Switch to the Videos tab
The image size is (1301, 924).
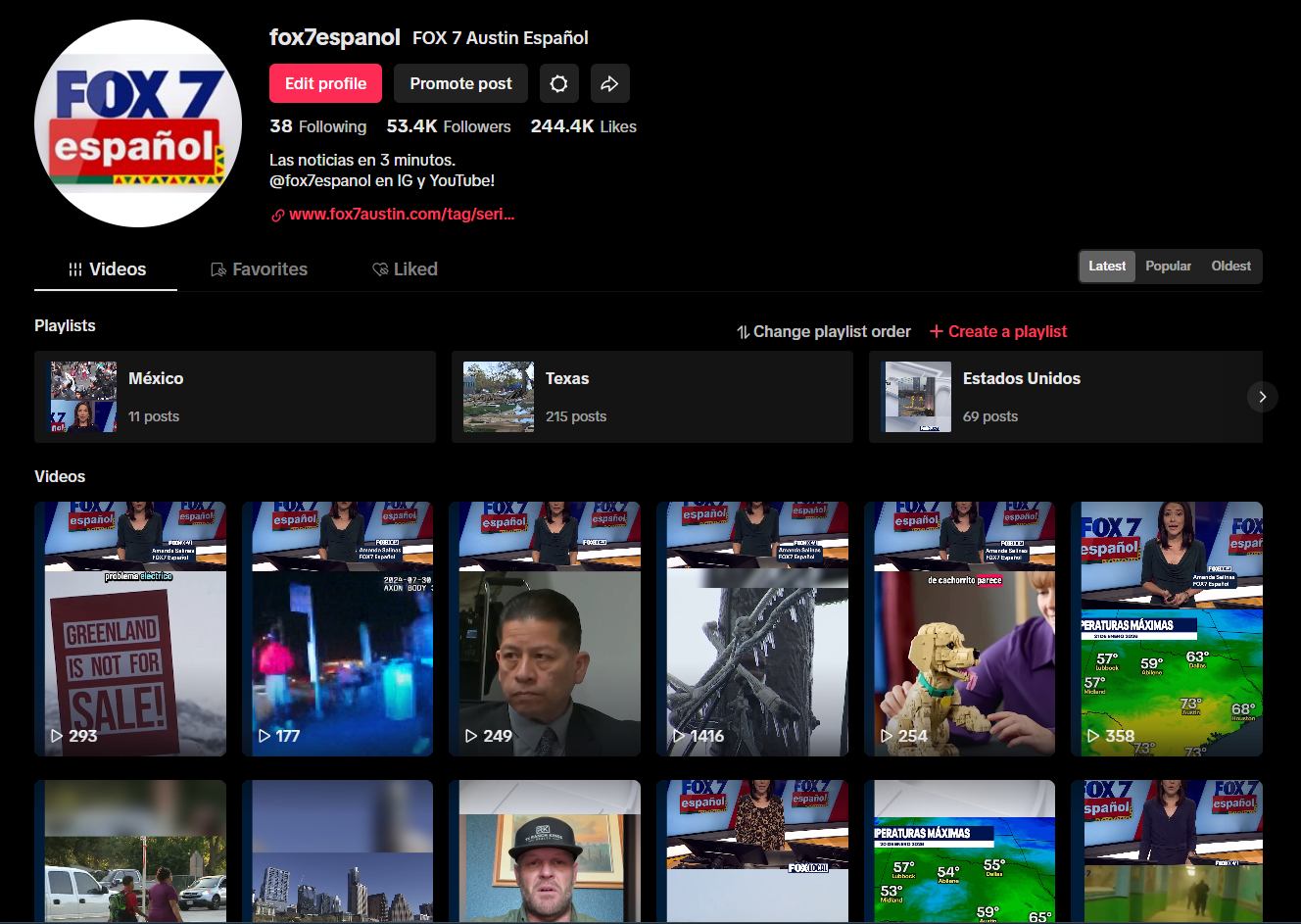pyautogui.click(x=106, y=269)
